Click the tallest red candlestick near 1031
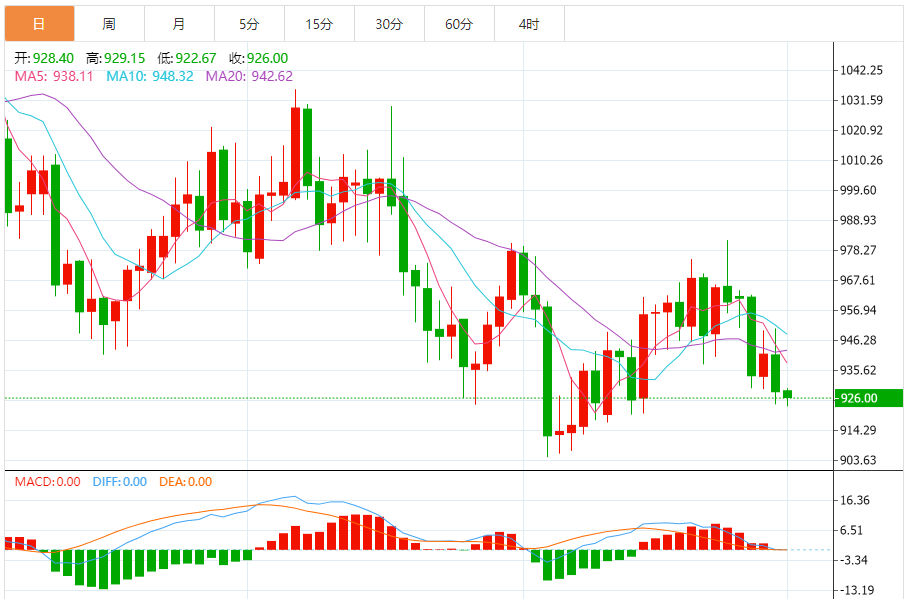Image resolution: width=909 pixels, height=599 pixels. coord(296,153)
